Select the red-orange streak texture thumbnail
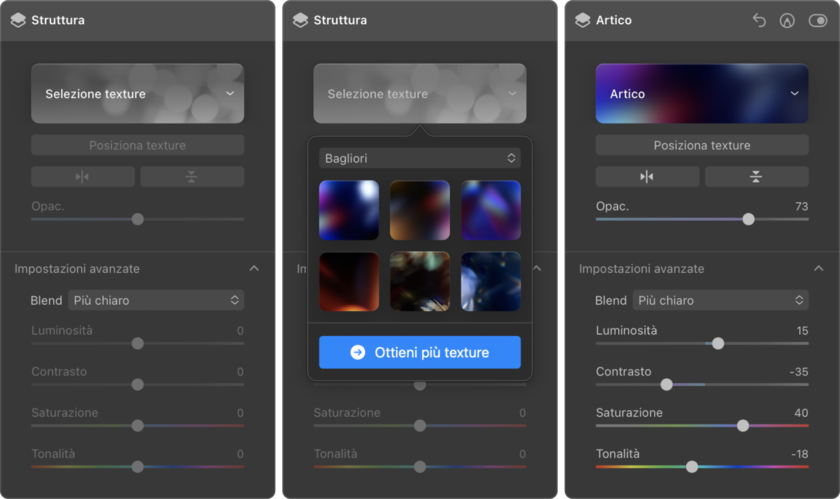840x499 pixels. (x=349, y=281)
